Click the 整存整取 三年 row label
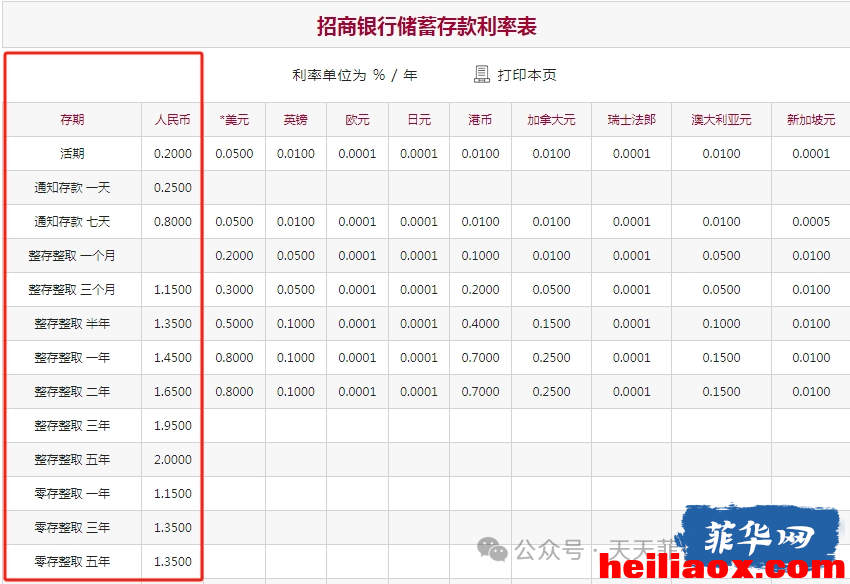The width and height of the screenshot is (850, 584). (72, 426)
